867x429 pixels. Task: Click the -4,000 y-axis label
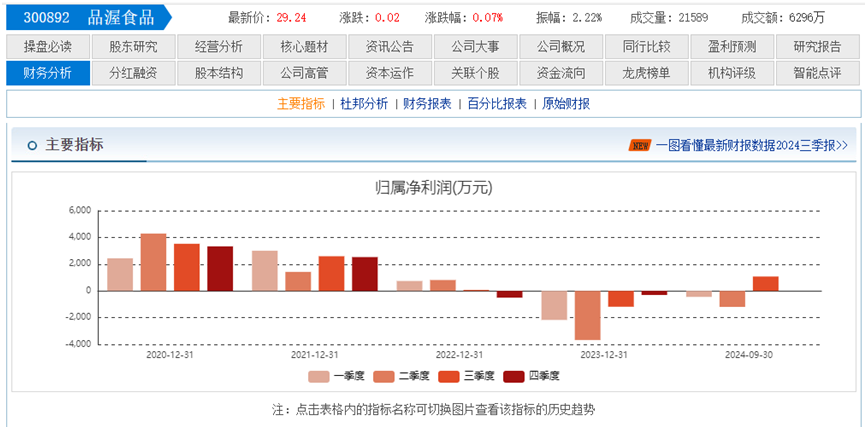(79, 344)
